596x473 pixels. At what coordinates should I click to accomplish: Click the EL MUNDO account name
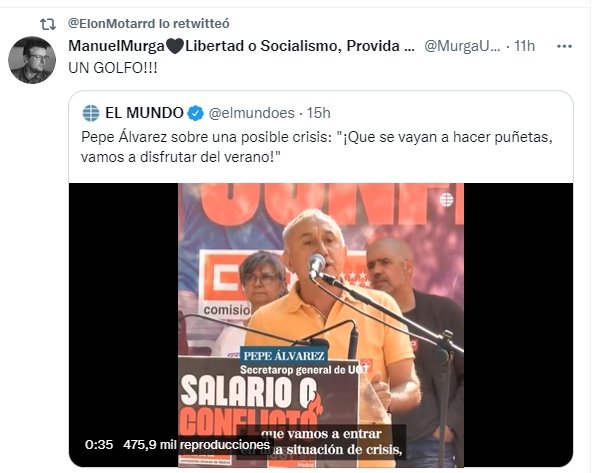[x=144, y=113]
